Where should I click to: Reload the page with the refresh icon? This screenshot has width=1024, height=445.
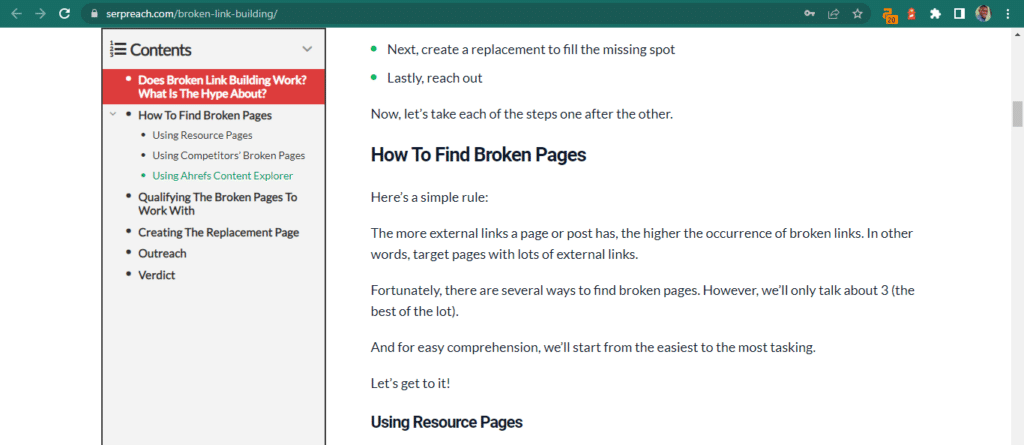[x=64, y=14]
